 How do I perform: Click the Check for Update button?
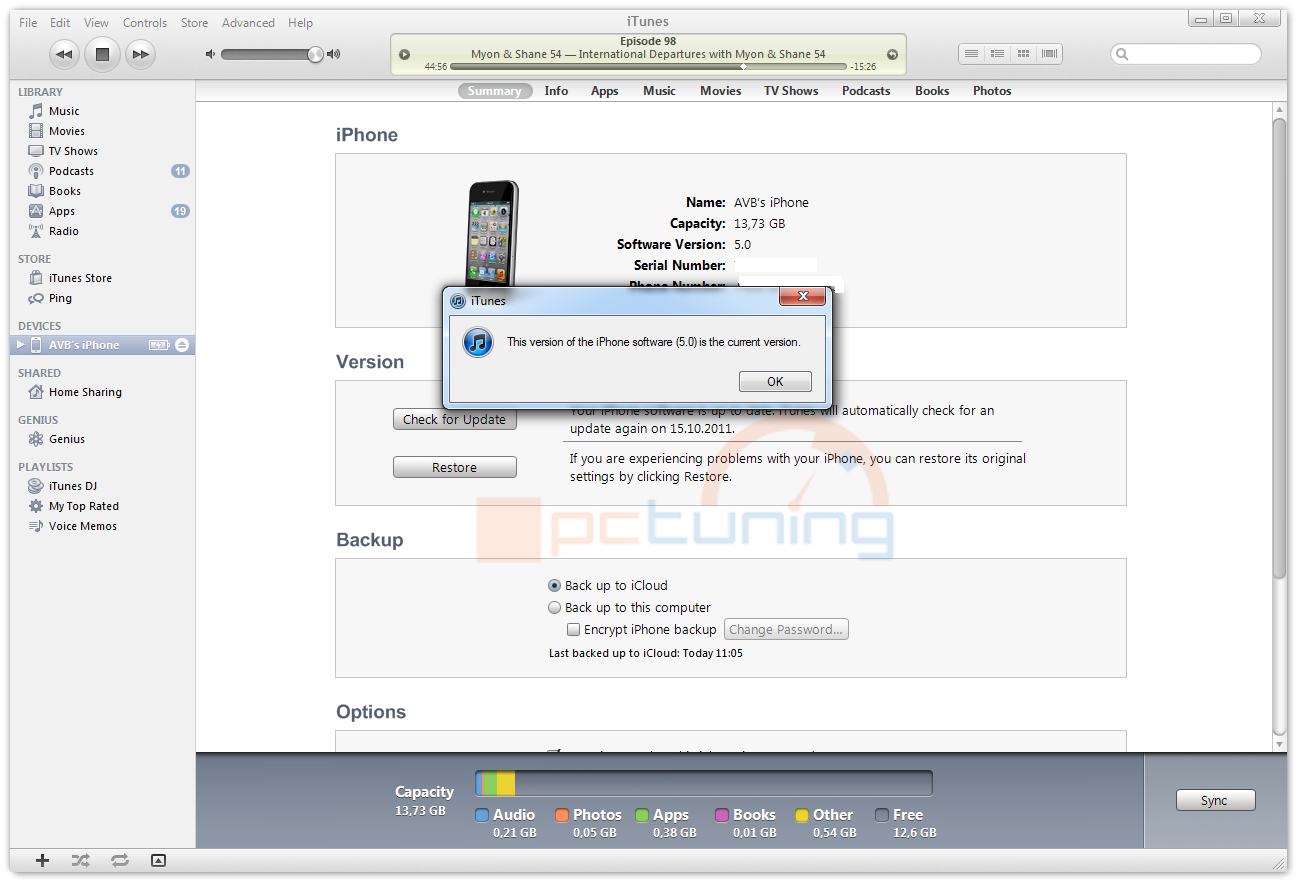tap(455, 419)
